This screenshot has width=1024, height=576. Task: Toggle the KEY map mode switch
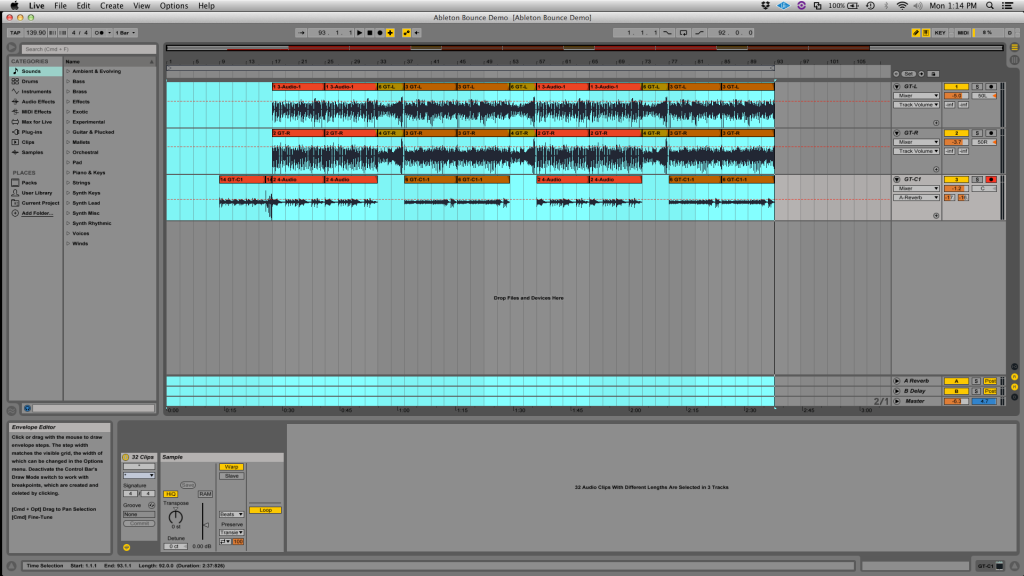(x=940, y=33)
